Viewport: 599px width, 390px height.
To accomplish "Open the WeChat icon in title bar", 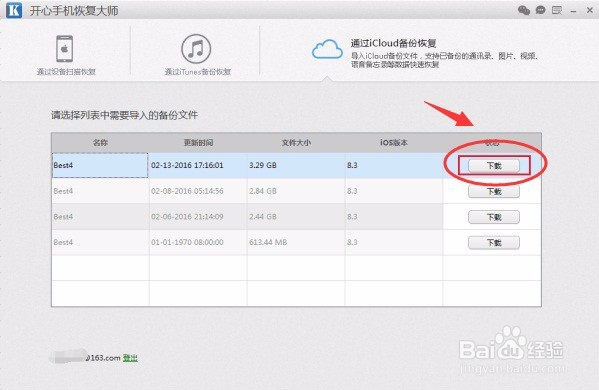I will point(524,10).
